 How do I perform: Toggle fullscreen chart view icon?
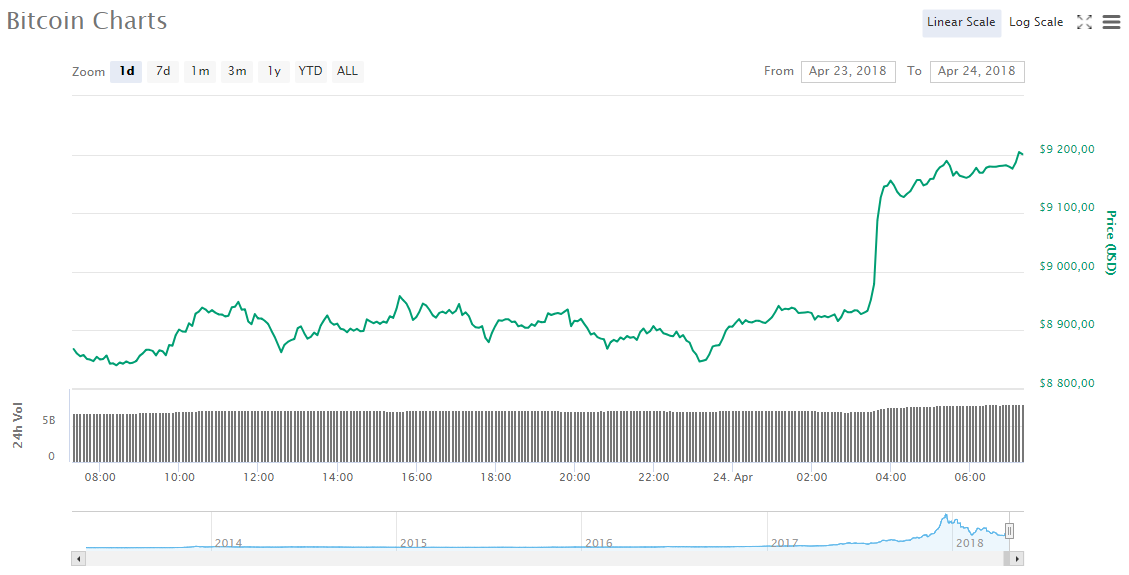[1084, 22]
